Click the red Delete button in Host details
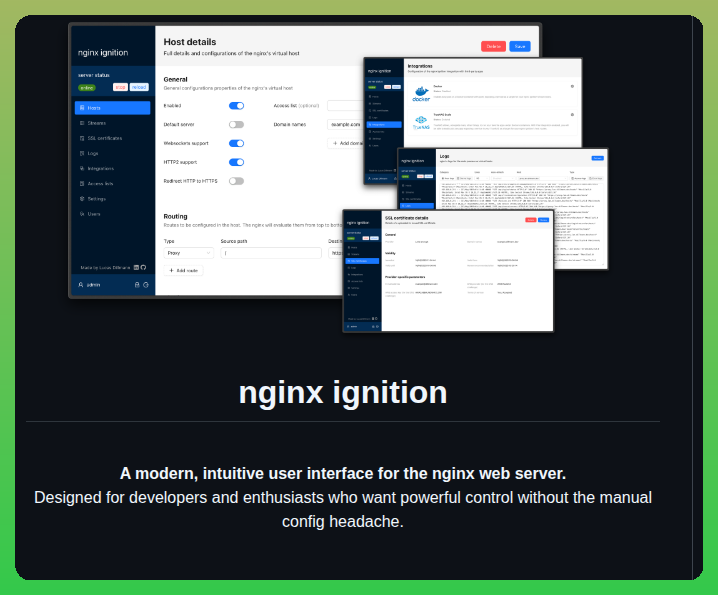This screenshot has height=595, width=718. (494, 47)
